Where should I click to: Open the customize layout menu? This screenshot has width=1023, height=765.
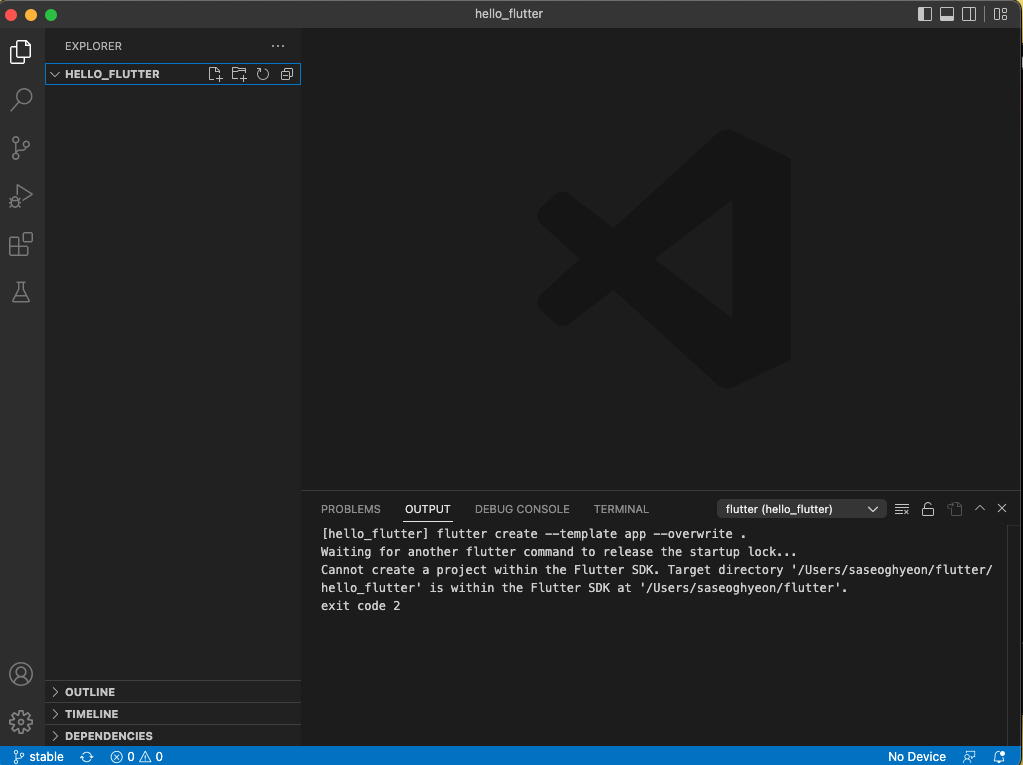[1000, 14]
